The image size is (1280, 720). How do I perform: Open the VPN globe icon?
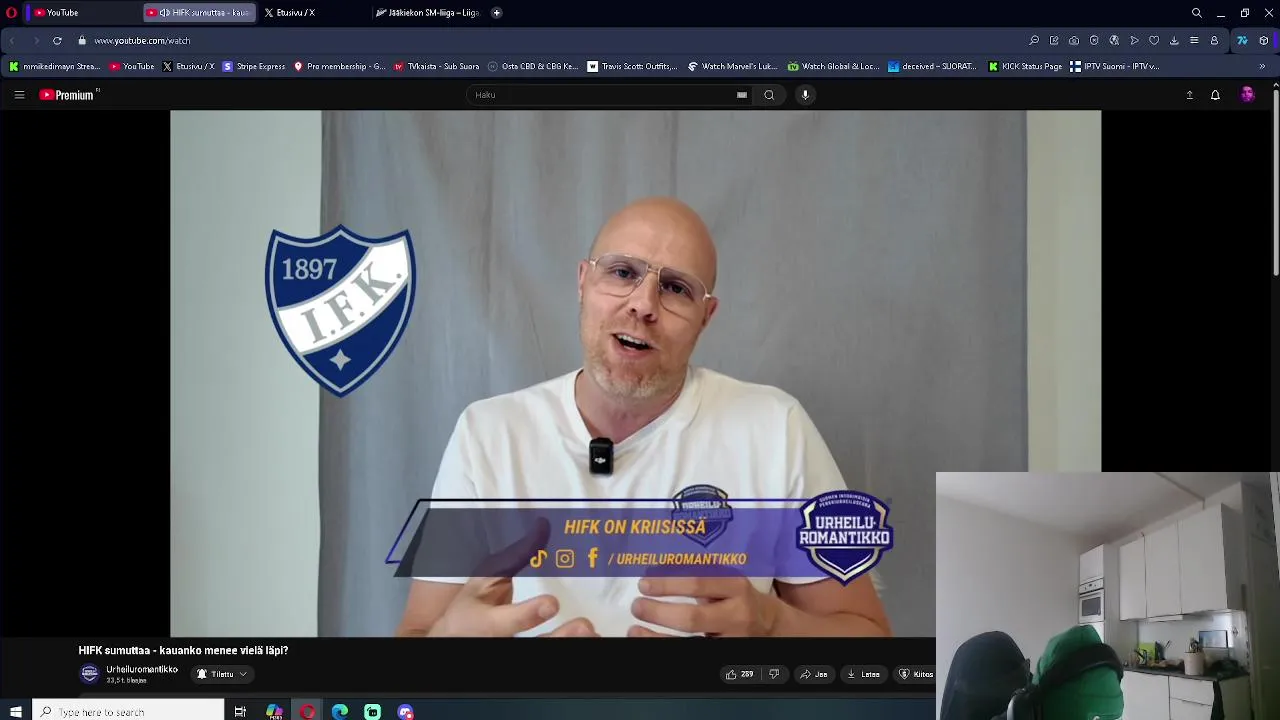(x=1114, y=41)
